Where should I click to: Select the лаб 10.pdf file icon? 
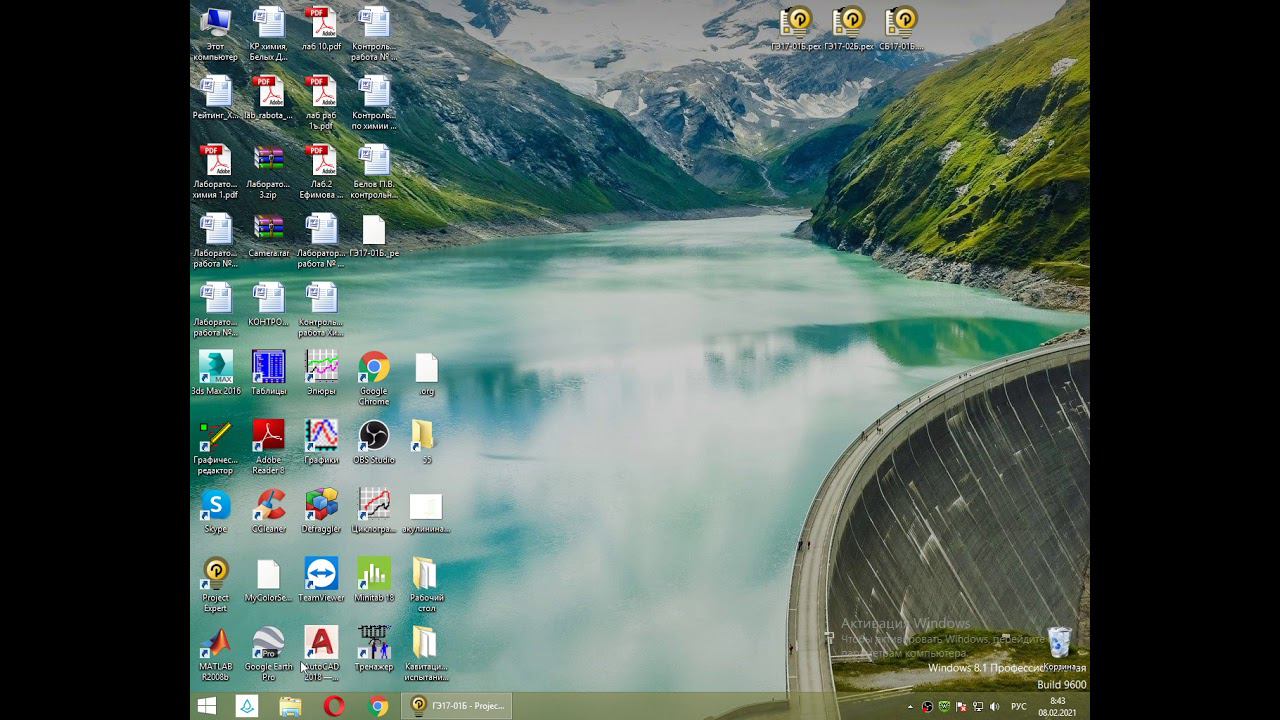pos(321,28)
